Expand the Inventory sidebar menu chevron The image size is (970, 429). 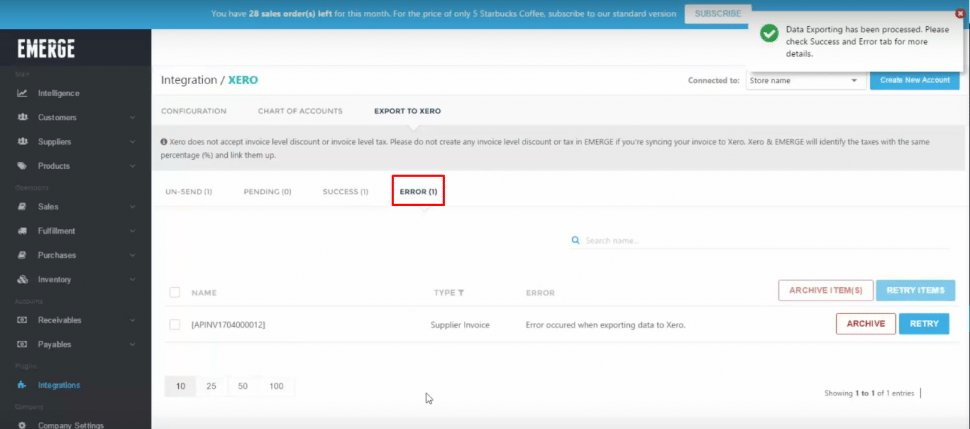click(x=132, y=279)
